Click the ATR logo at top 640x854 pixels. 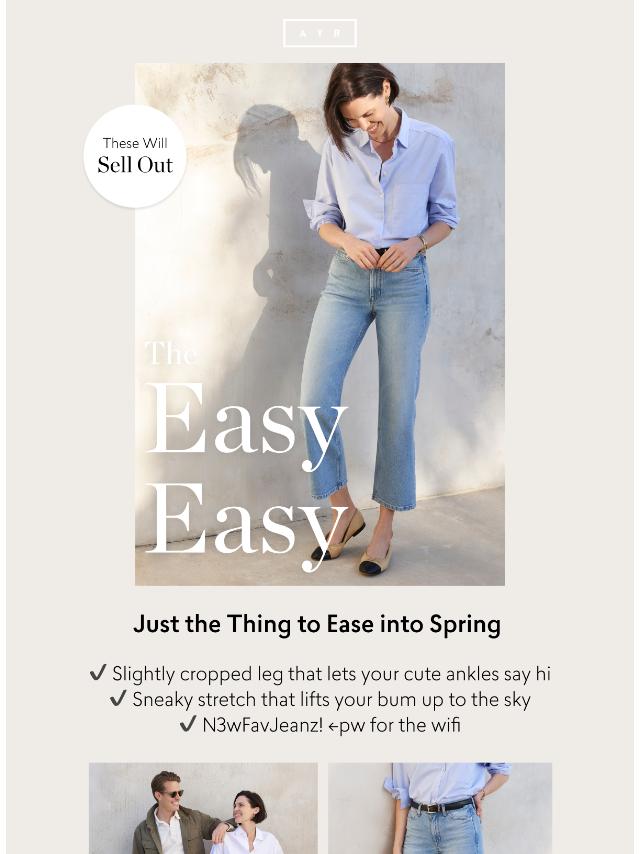click(x=320, y=33)
